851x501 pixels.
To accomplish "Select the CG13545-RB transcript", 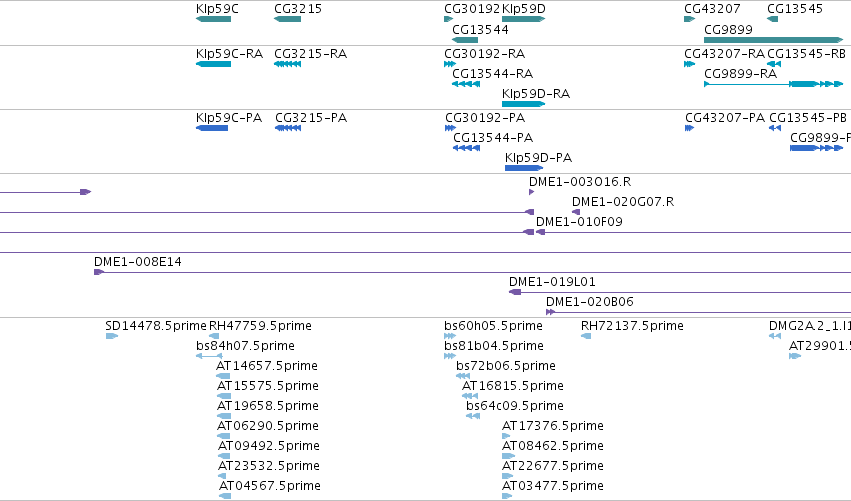I will point(774,64).
